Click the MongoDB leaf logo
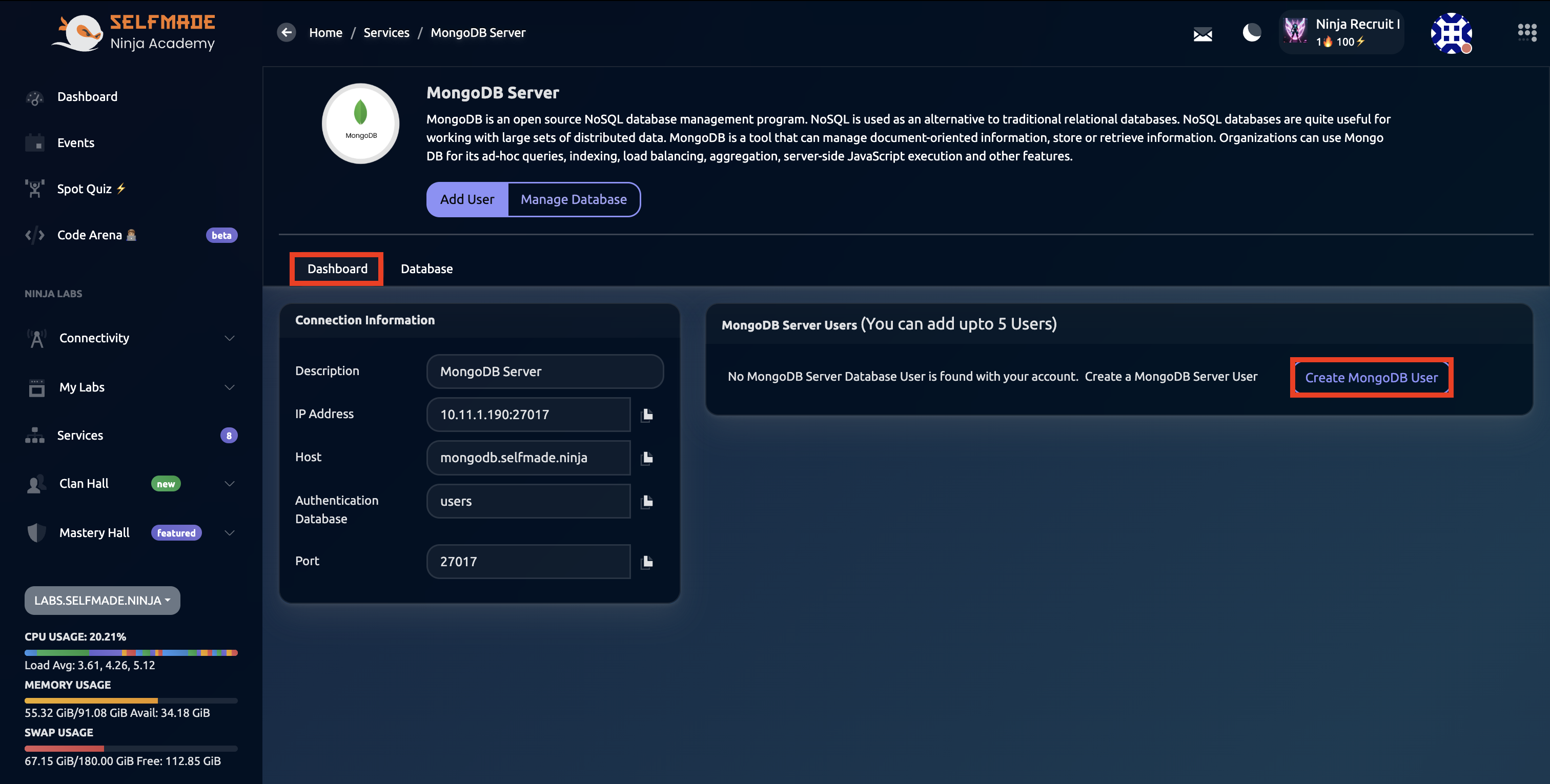Image resolution: width=1550 pixels, height=784 pixels. (360, 123)
